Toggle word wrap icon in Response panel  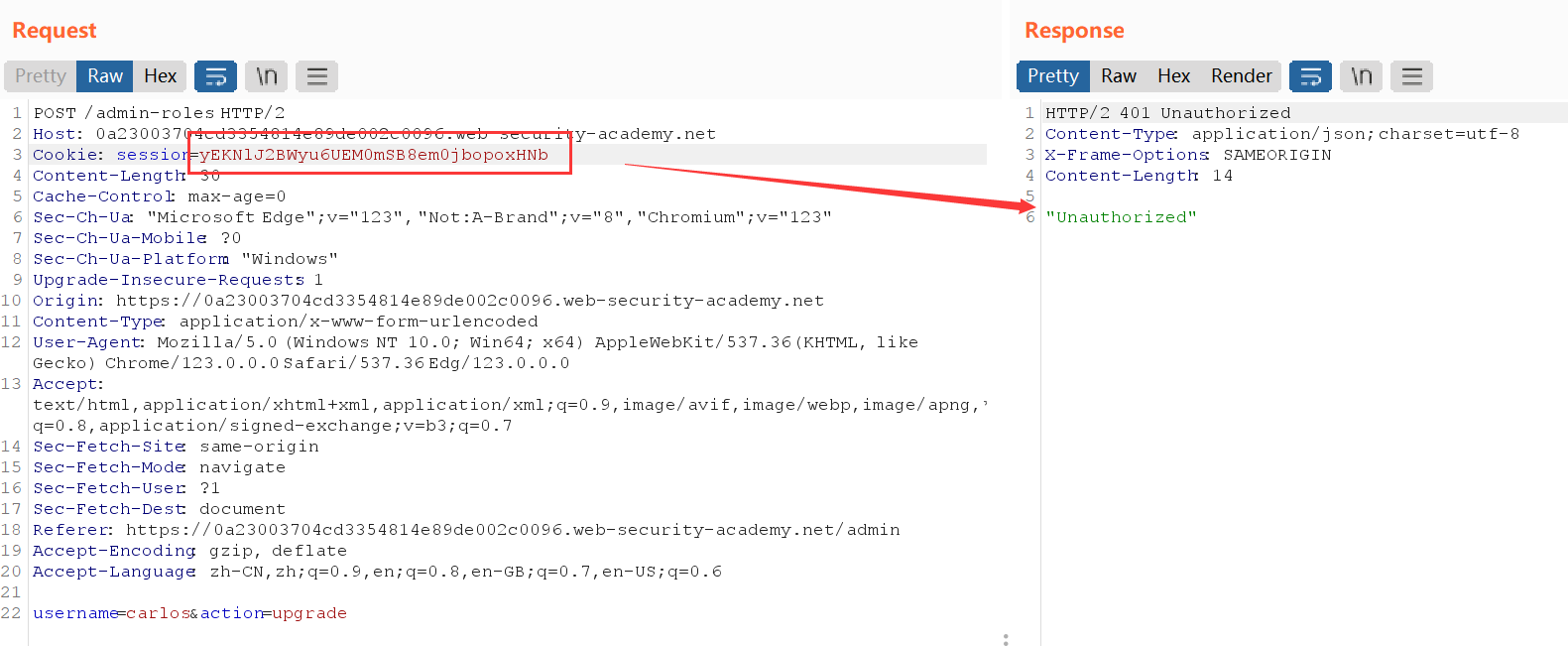click(x=1310, y=76)
